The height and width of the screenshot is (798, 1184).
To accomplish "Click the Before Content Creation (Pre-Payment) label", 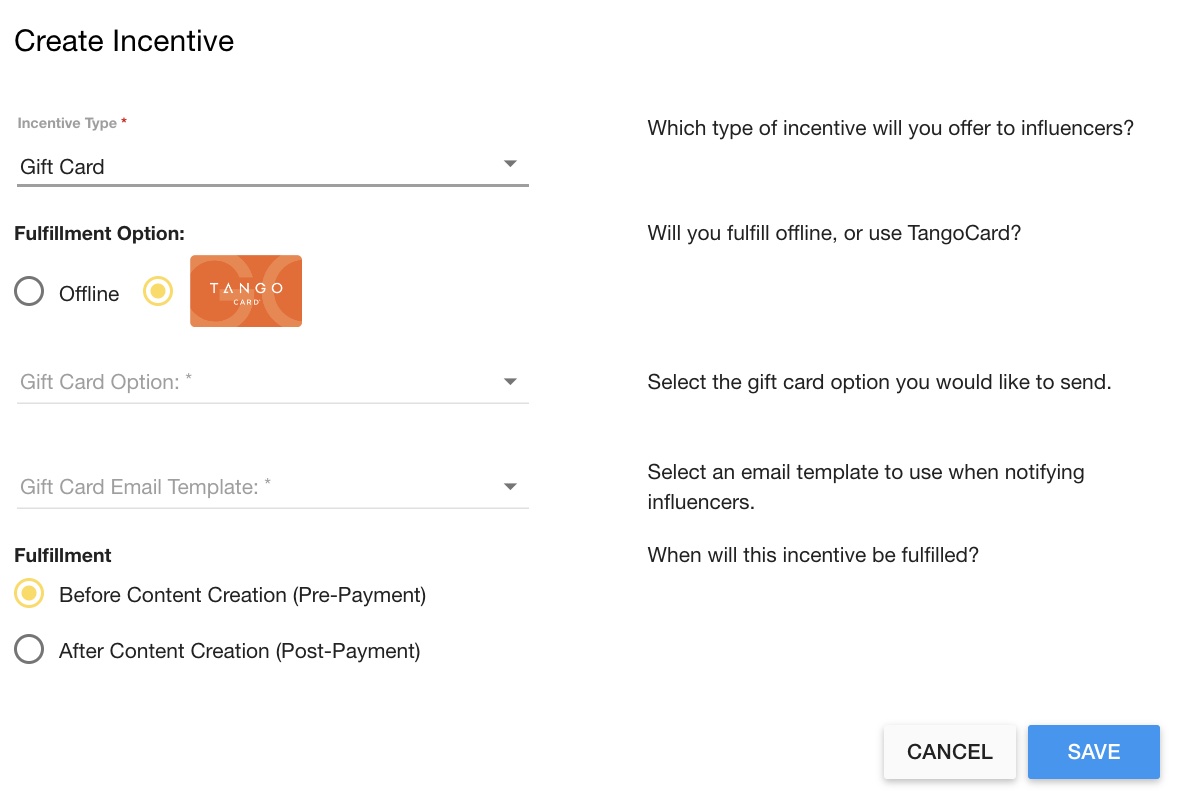I will (242, 595).
